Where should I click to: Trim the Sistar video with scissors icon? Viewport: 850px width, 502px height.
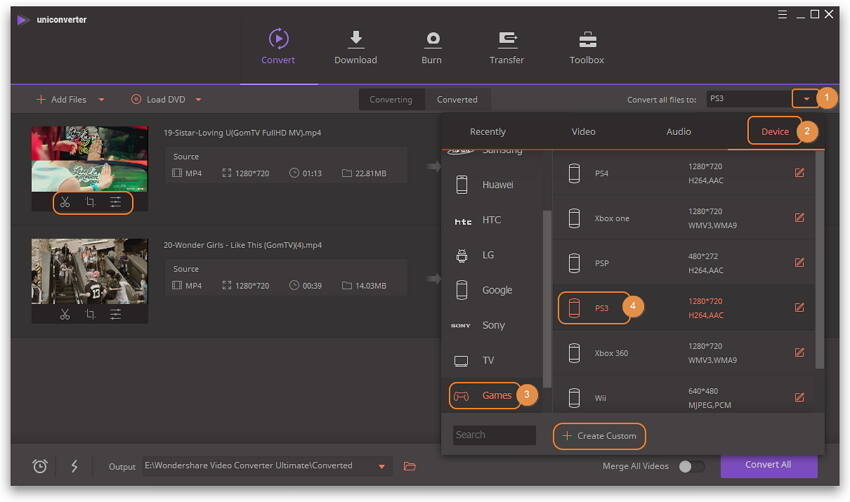point(65,202)
